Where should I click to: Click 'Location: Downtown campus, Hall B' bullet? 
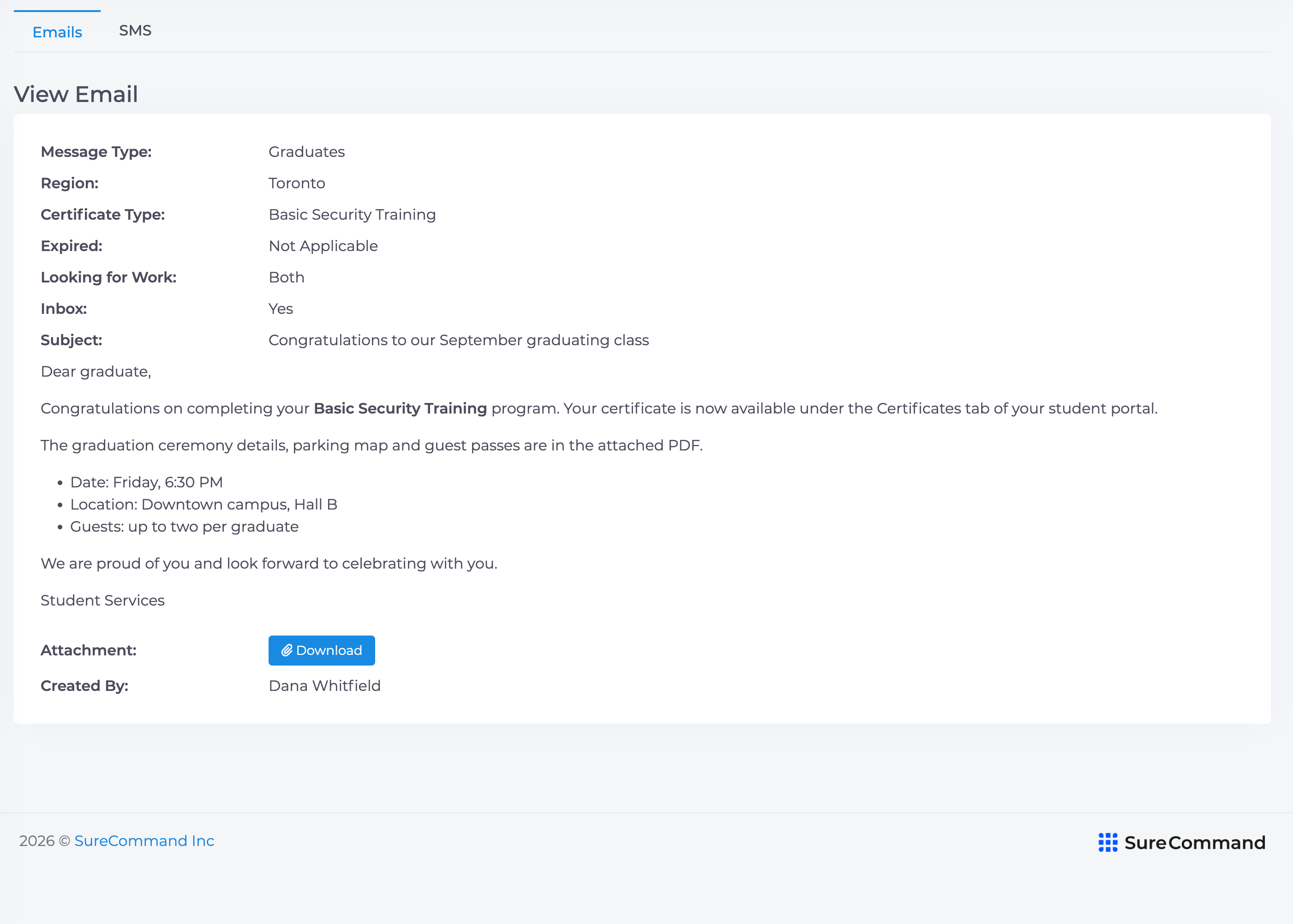tap(204, 504)
